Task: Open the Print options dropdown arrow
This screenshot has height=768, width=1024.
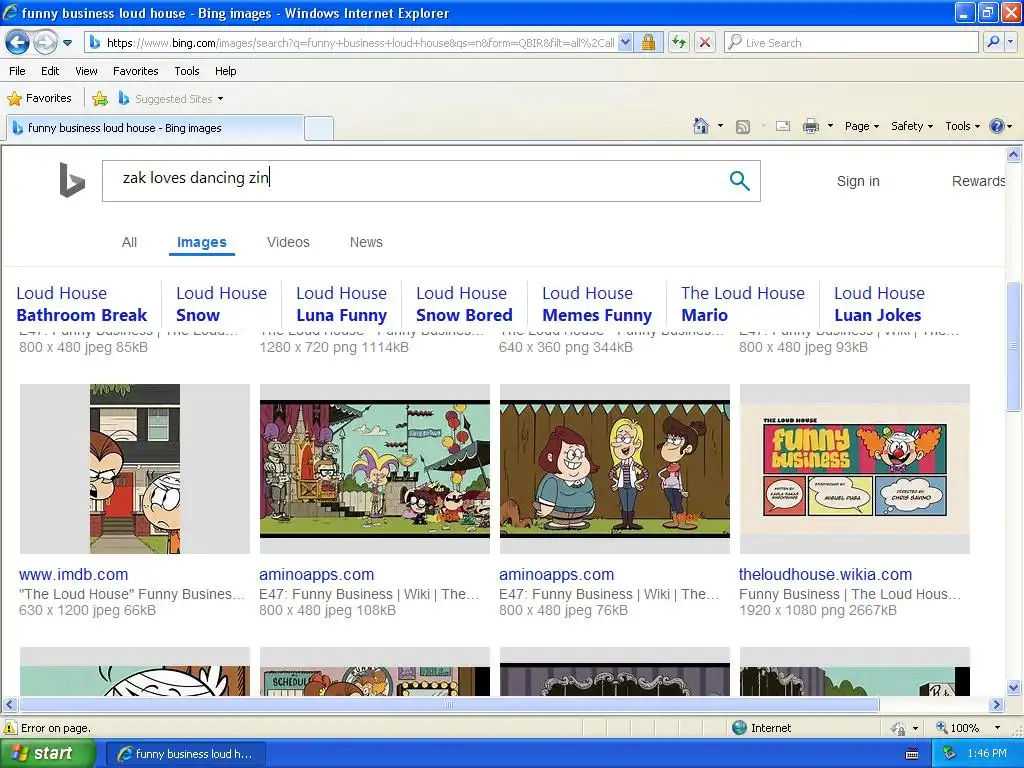Action: [830, 126]
